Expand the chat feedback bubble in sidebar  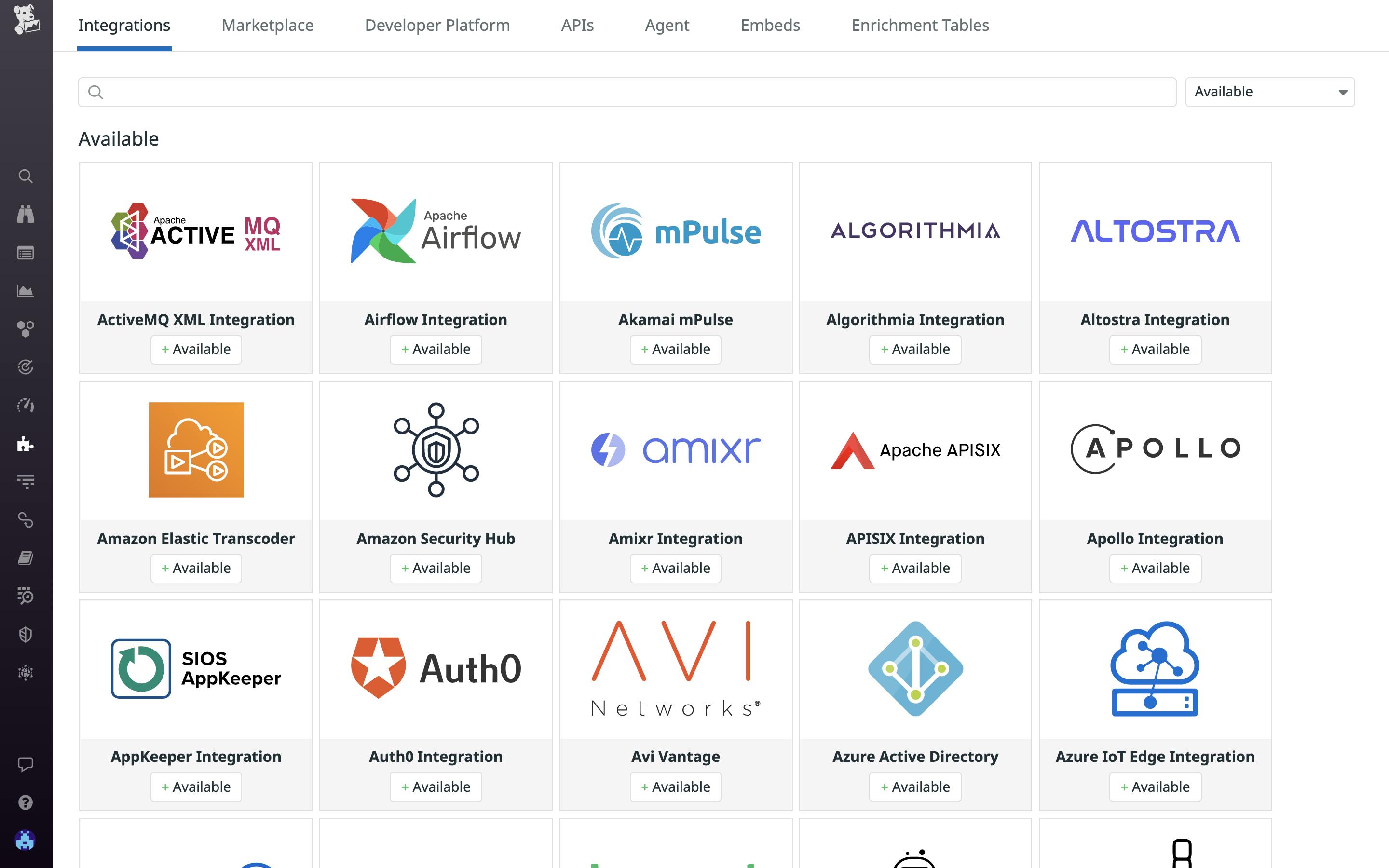[25, 764]
